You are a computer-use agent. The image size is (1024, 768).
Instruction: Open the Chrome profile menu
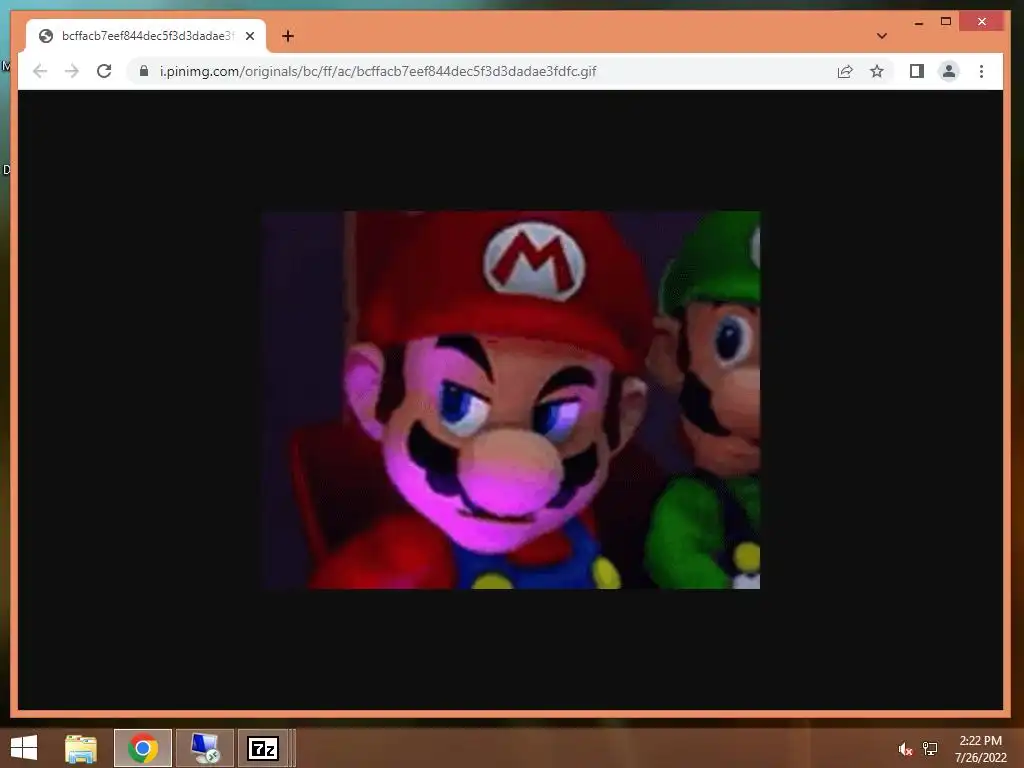point(949,71)
